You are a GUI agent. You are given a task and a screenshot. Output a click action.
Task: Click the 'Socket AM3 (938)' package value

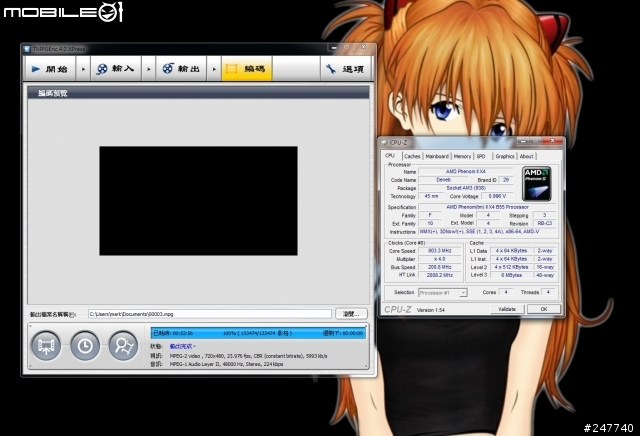click(466, 188)
